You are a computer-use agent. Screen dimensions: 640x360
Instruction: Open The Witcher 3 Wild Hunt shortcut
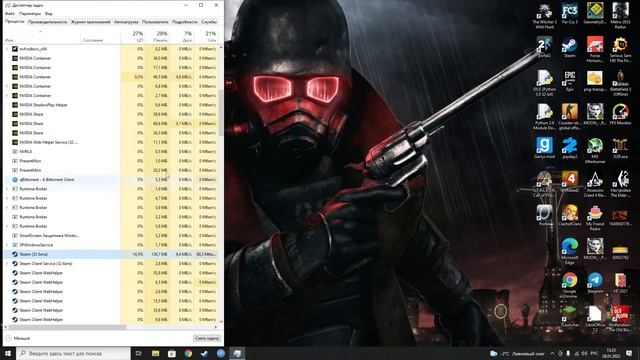544,16
